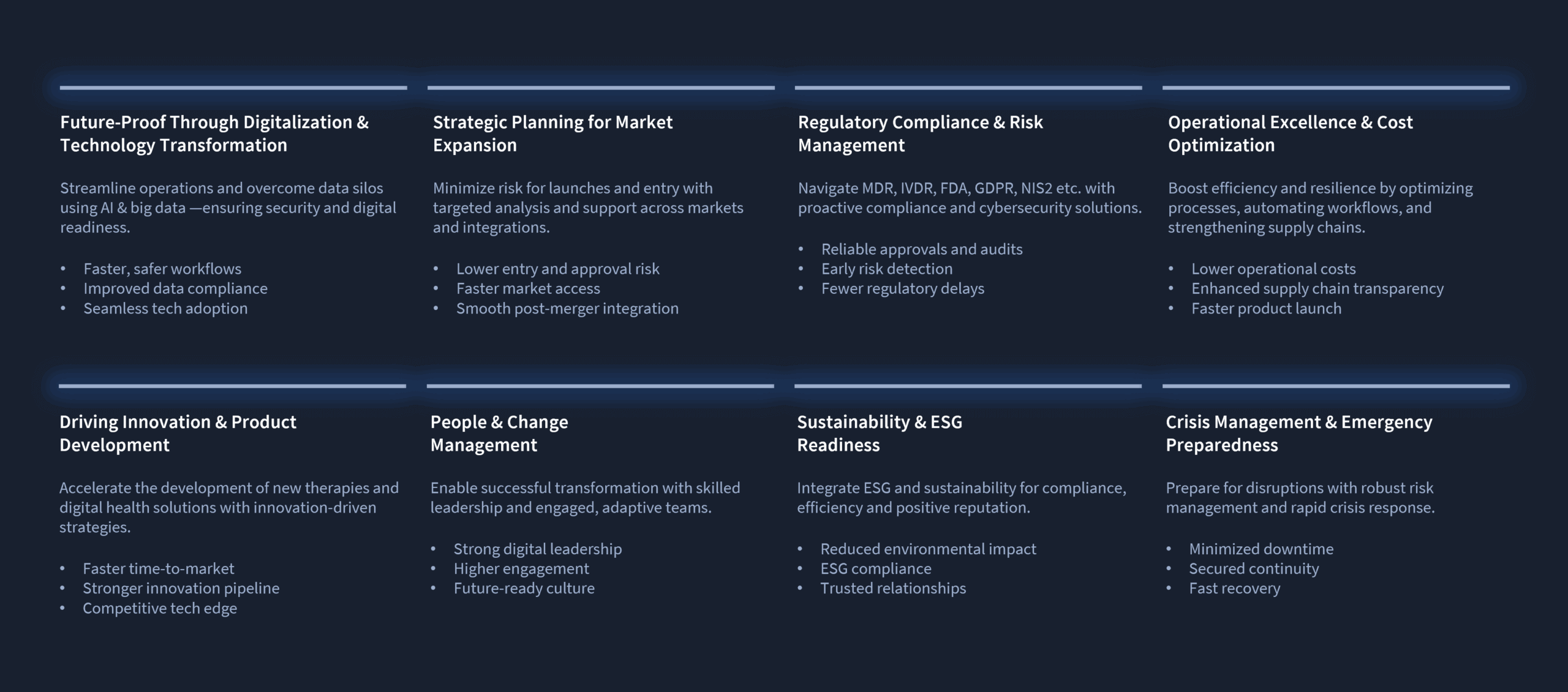
Task: Select the "Future-ready culture" bullet item
Action: (x=524, y=589)
